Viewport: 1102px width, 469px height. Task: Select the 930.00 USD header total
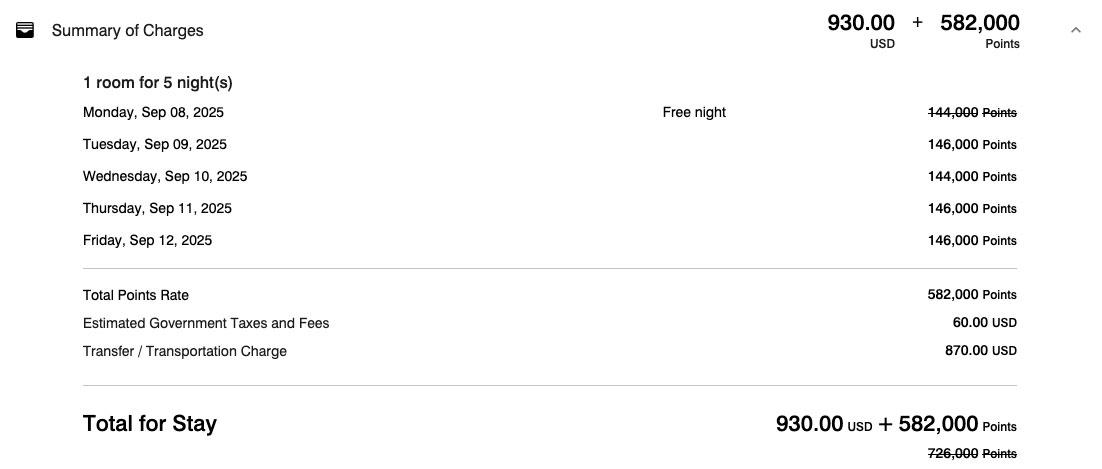coord(861,31)
